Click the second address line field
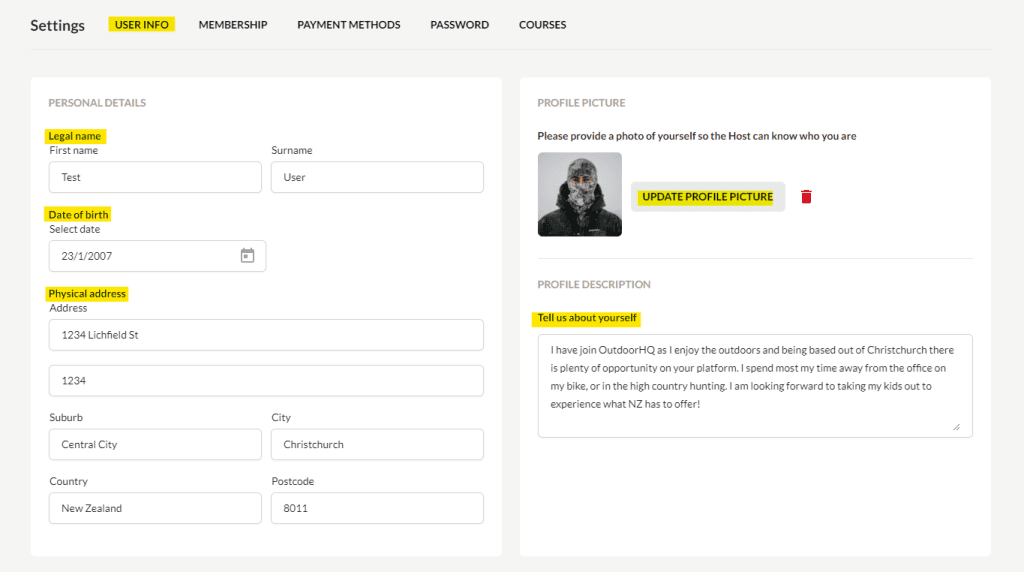Viewport: 1024px width, 572px height. click(x=266, y=381)
